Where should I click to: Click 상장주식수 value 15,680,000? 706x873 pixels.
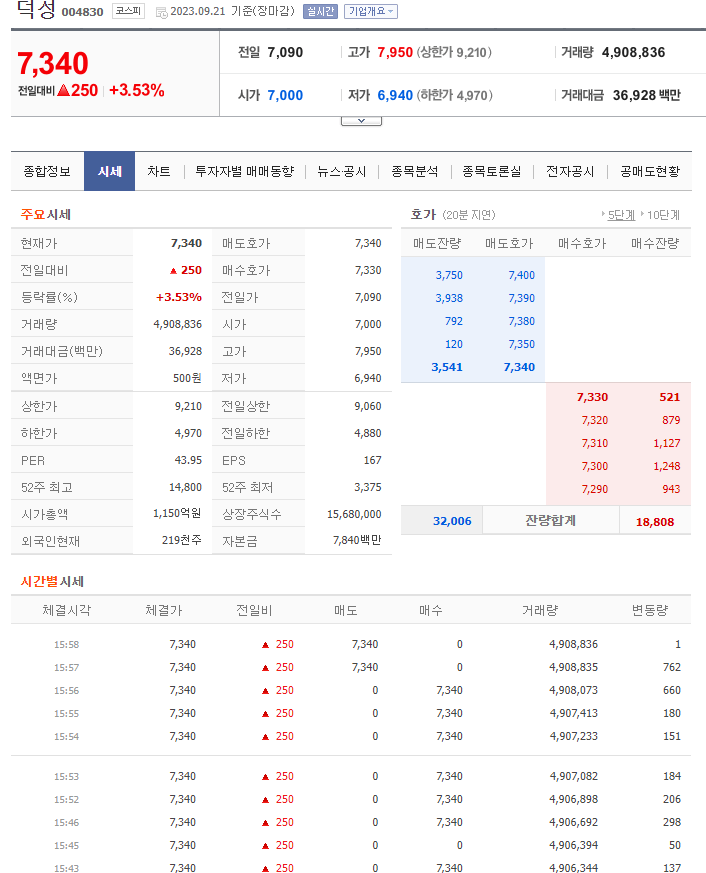(x=354, y=514)
